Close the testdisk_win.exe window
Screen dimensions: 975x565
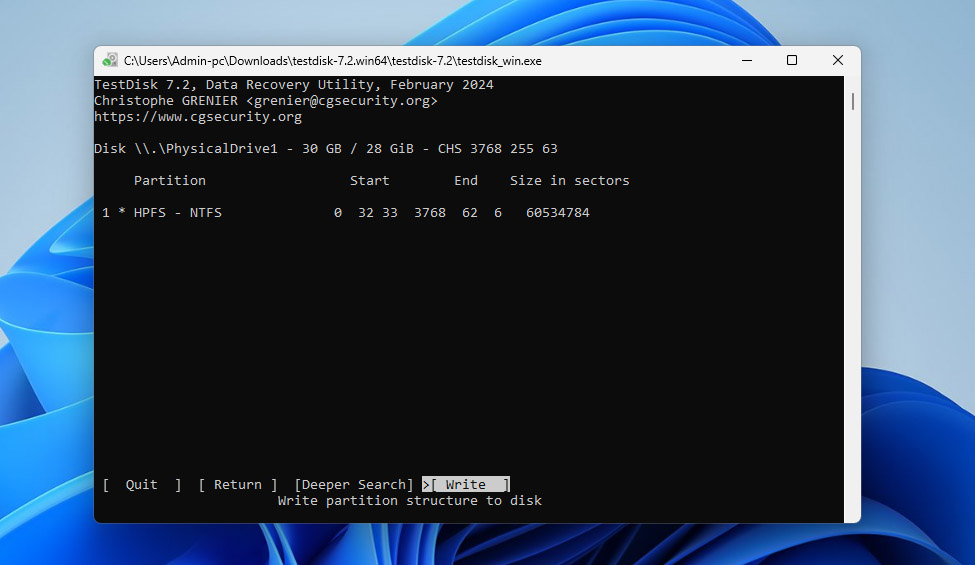coord(838,60)
